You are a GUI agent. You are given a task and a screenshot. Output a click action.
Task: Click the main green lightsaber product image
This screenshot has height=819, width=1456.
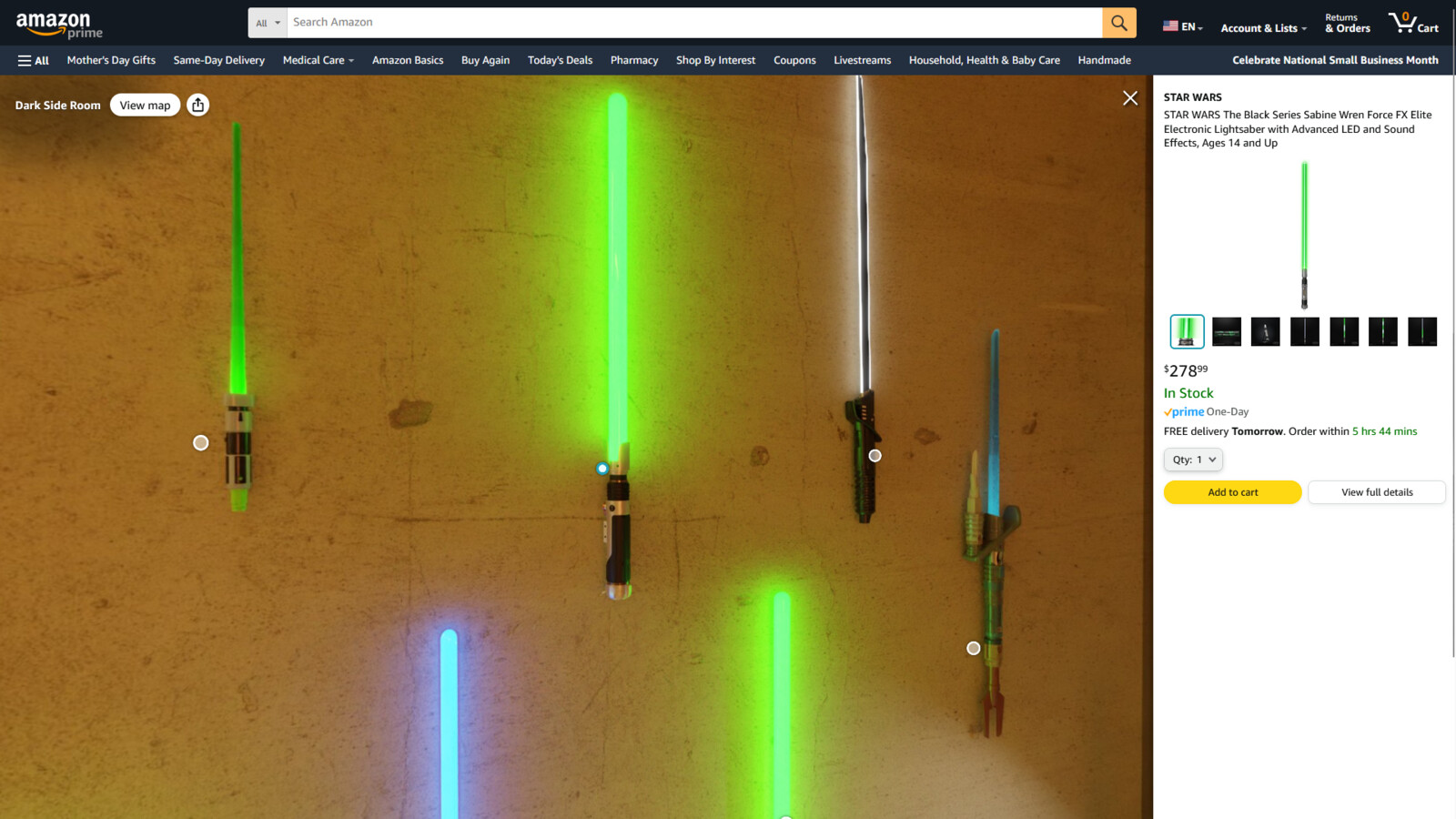click(x=1304, y=235)
